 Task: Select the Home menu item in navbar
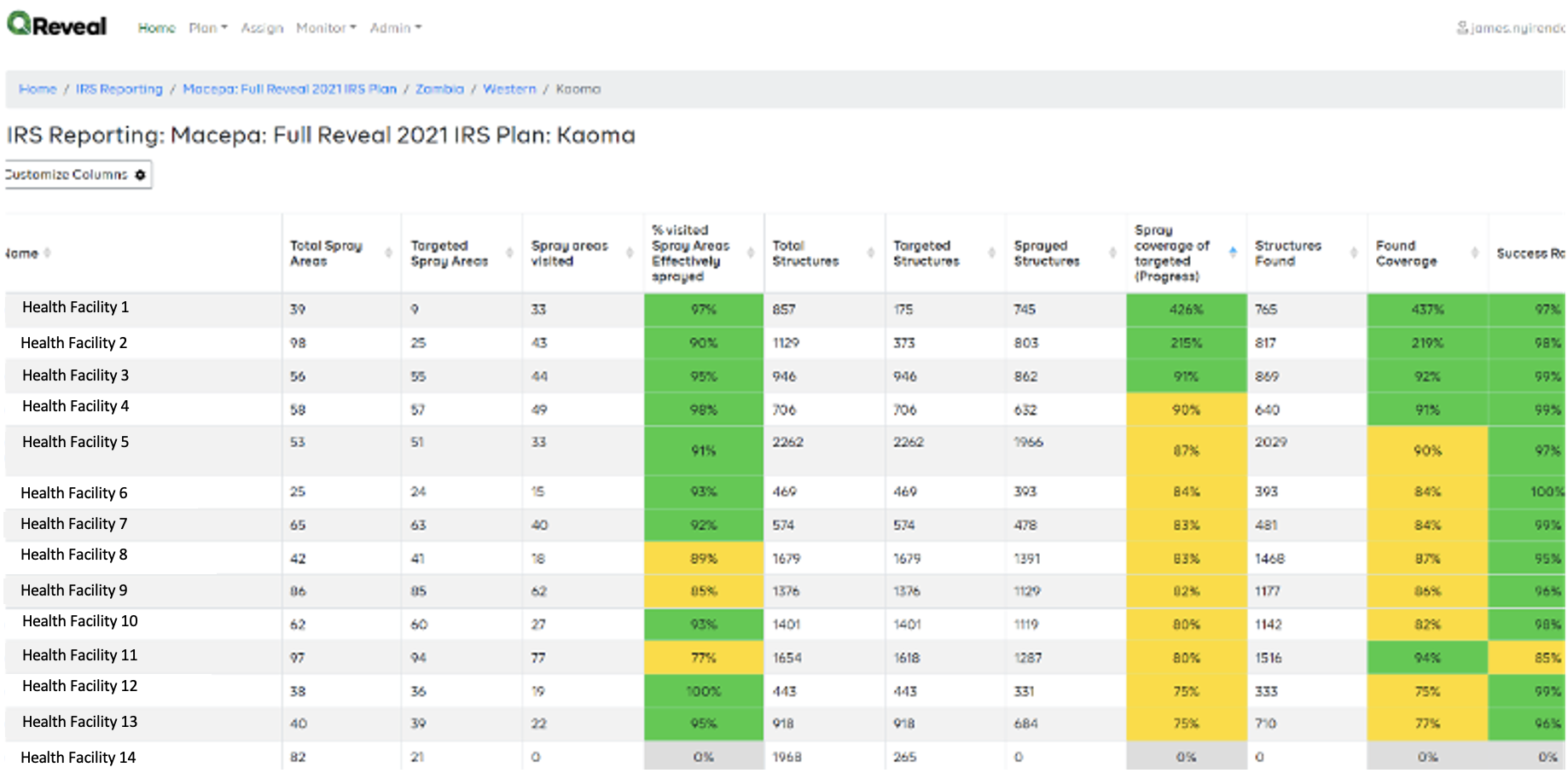click(x=157, y=28)
